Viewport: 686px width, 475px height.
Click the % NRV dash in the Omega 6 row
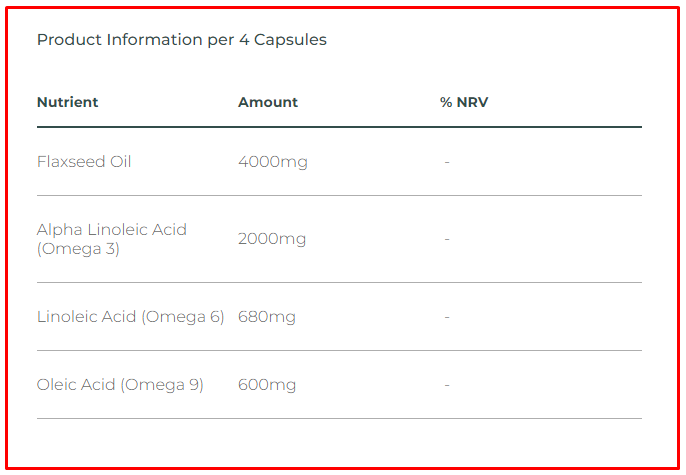tap(447, 317)
